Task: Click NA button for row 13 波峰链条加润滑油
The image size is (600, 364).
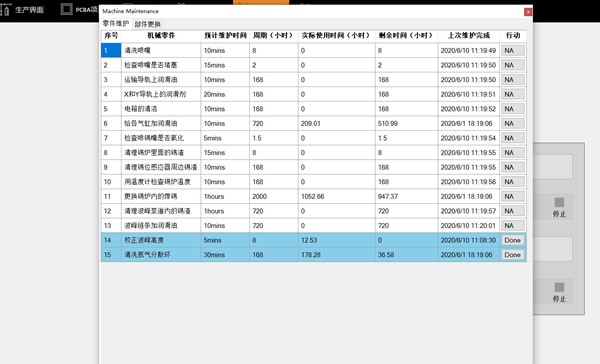Action: point(513,225)
